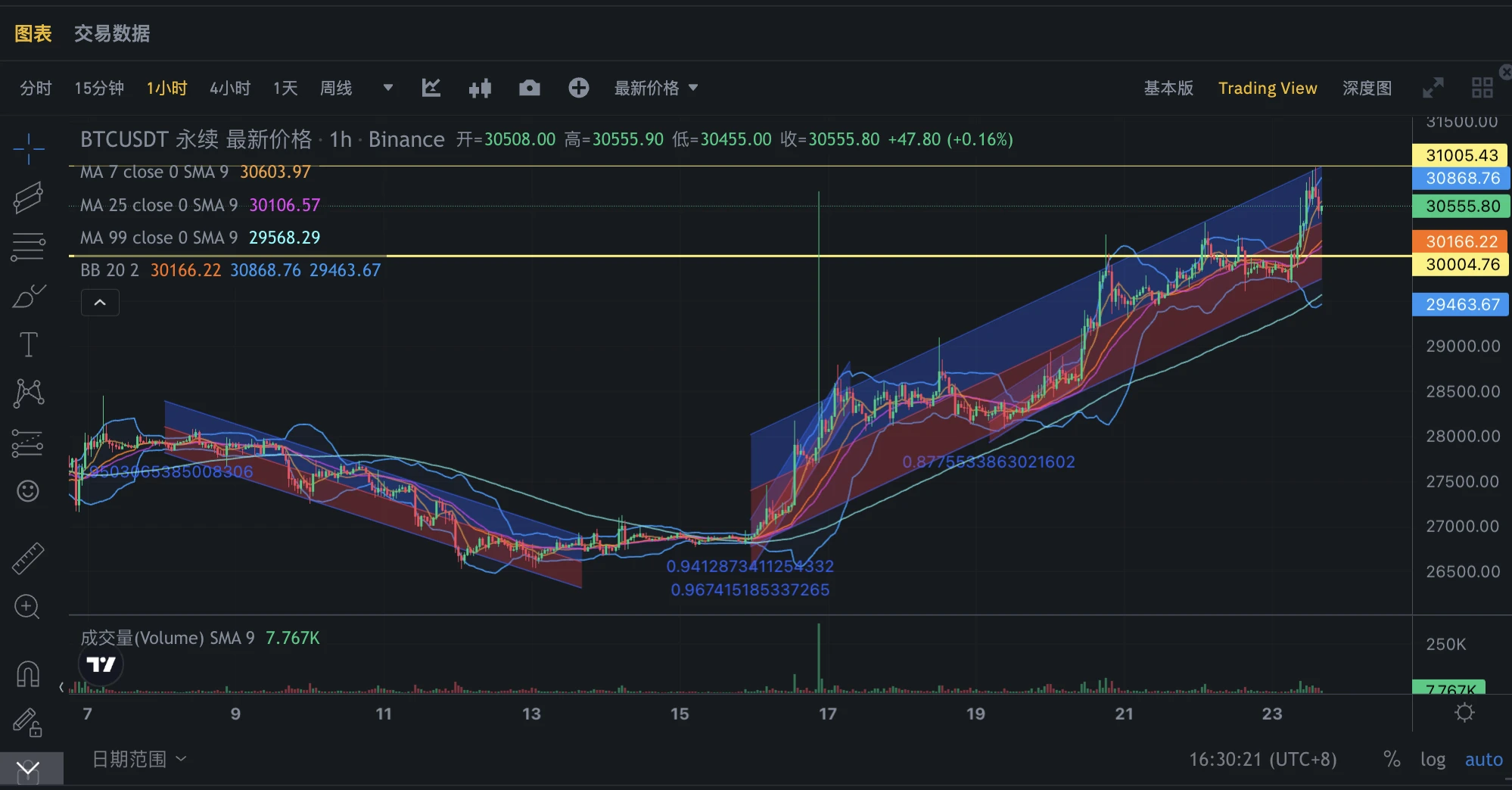Open the candlestick chart style picker
1512x790 pixels.
point(480,88)
